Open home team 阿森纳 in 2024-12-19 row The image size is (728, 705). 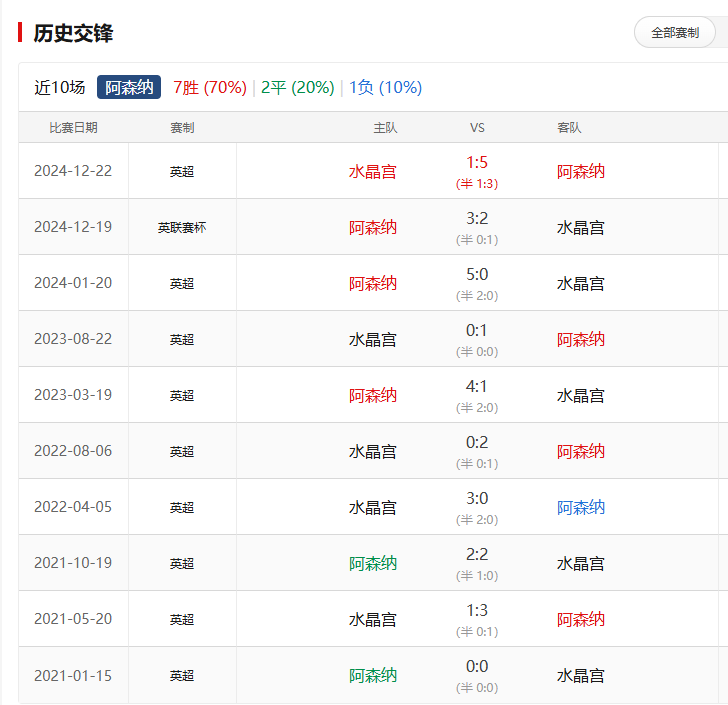(x=373, y=228)
